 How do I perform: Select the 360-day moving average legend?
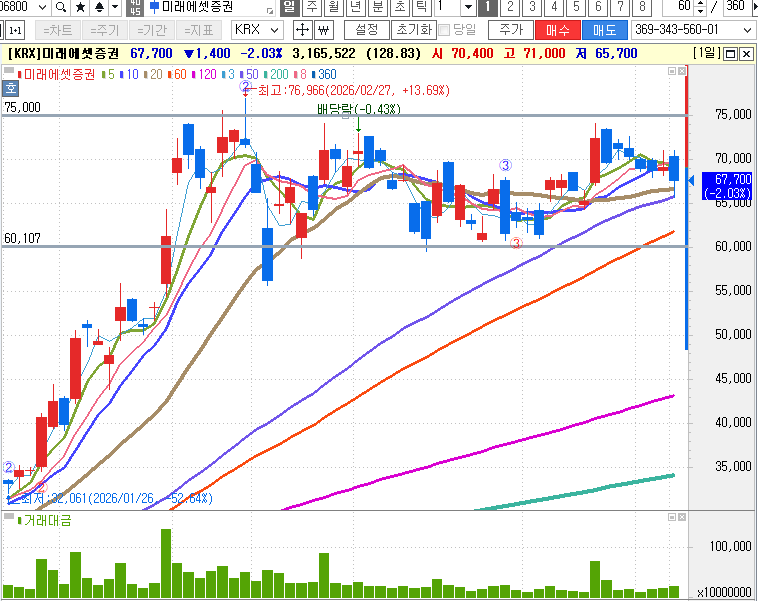[324, 74]
